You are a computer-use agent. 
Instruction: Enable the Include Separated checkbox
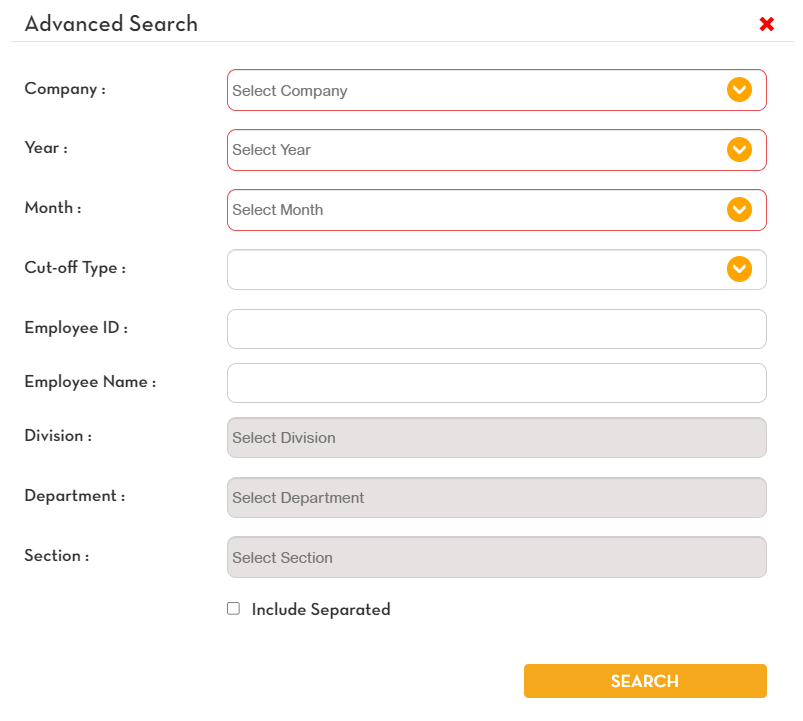click(234, 608)
